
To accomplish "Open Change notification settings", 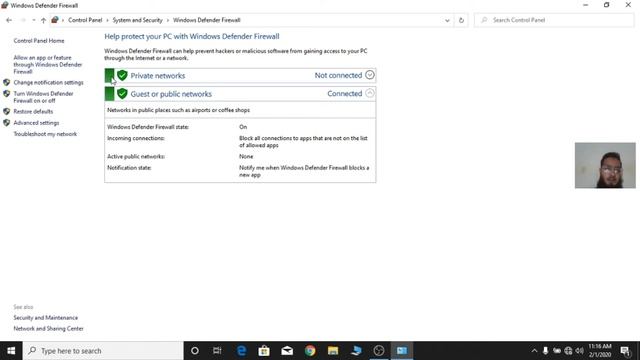I will coord(48,82).
